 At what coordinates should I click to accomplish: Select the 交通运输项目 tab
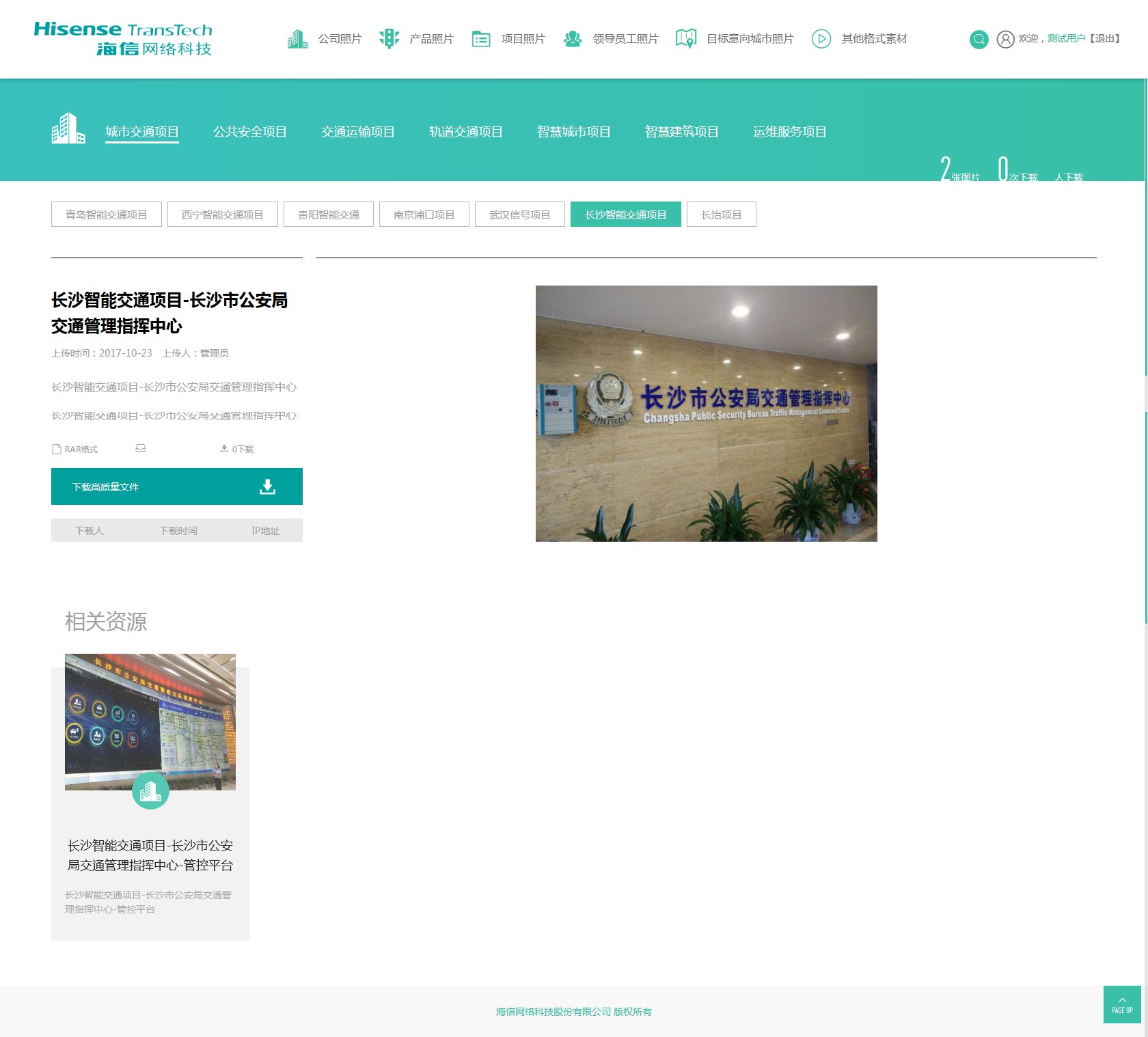click(358, 132)
